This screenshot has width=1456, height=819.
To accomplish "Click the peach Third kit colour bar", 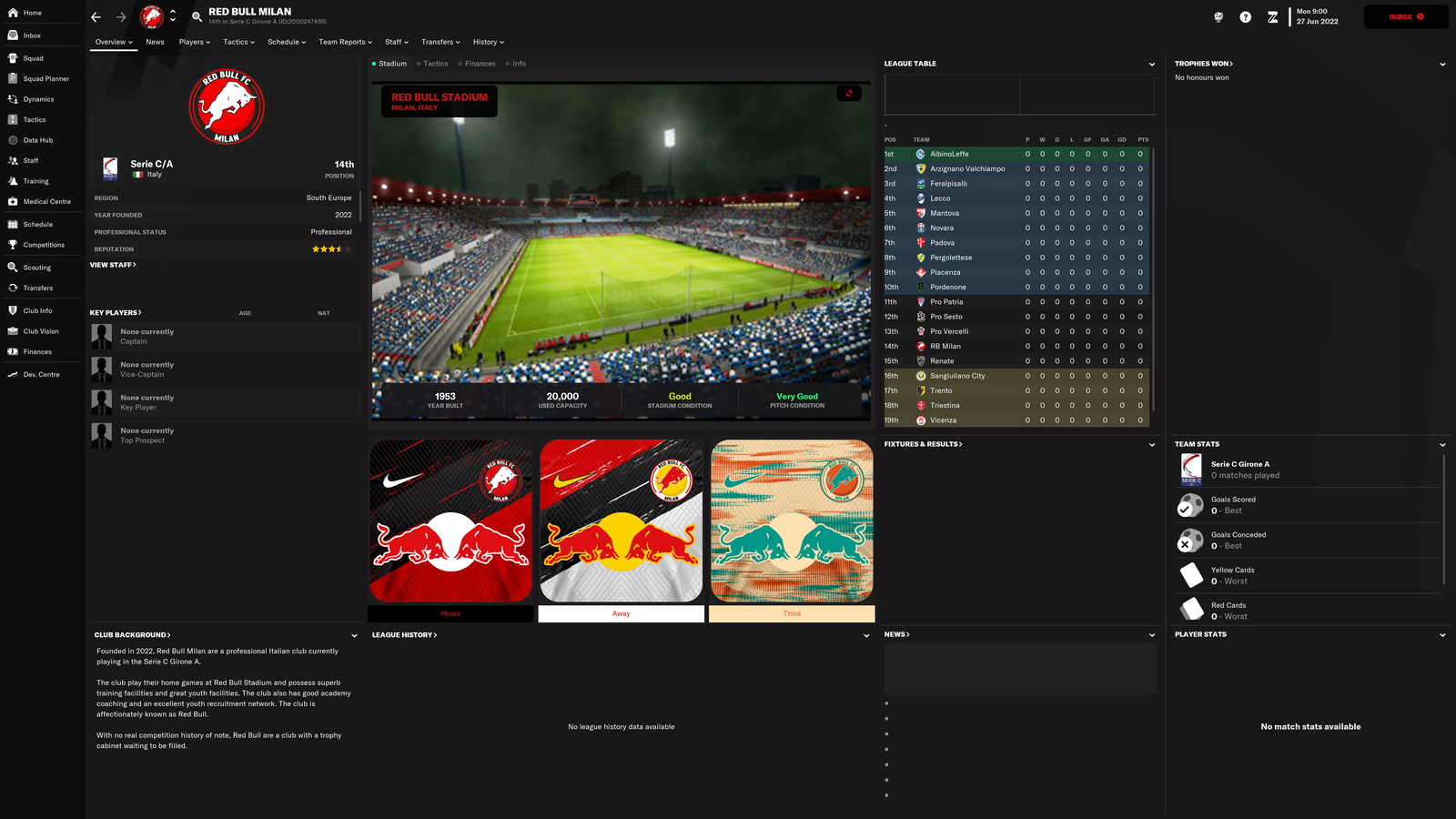I will (x=792, y=614).
